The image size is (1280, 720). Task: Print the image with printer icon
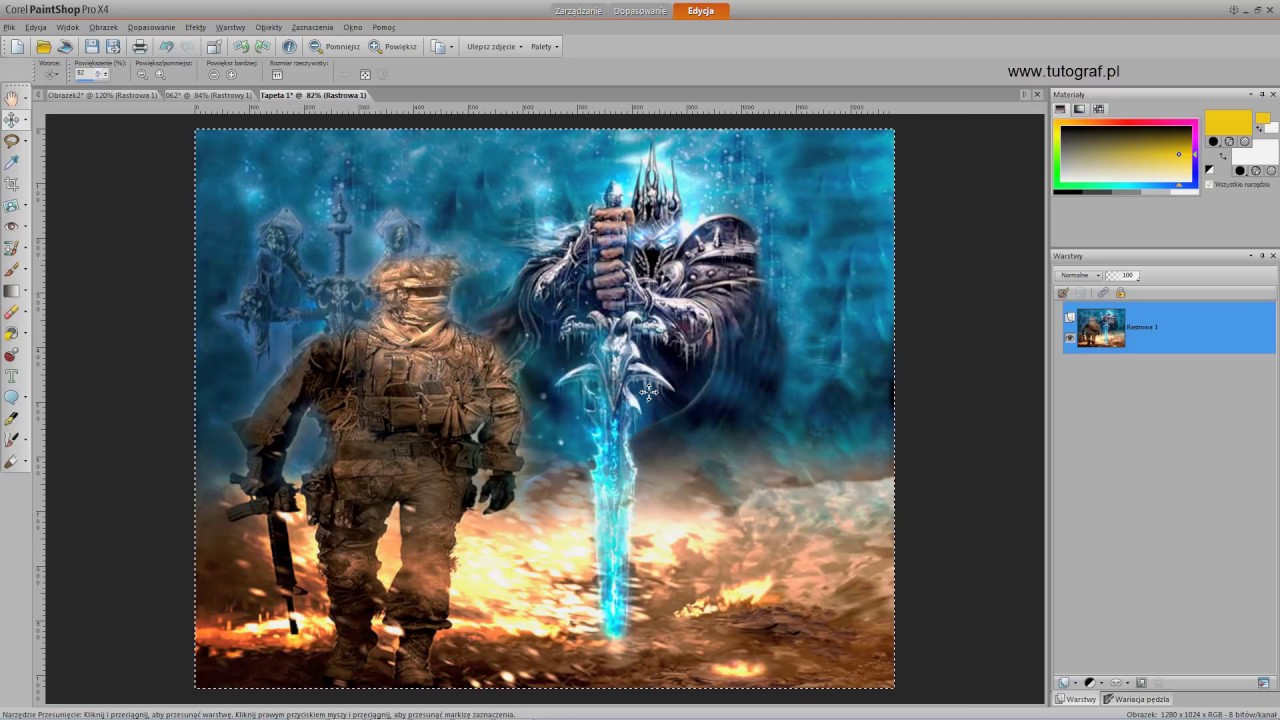[140, 47]
